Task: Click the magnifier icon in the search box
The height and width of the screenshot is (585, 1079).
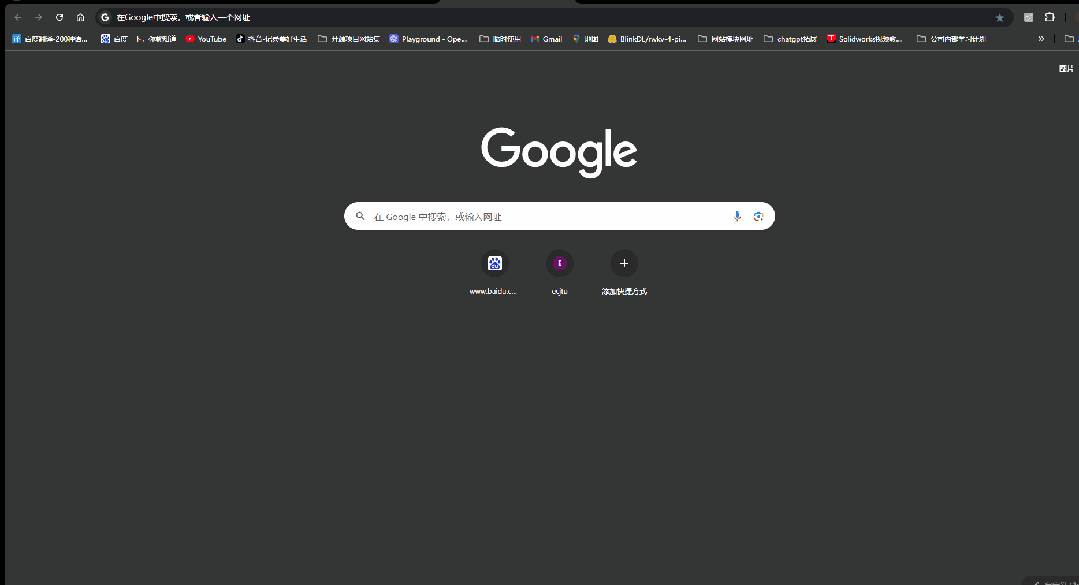Action: click(360, 216)
